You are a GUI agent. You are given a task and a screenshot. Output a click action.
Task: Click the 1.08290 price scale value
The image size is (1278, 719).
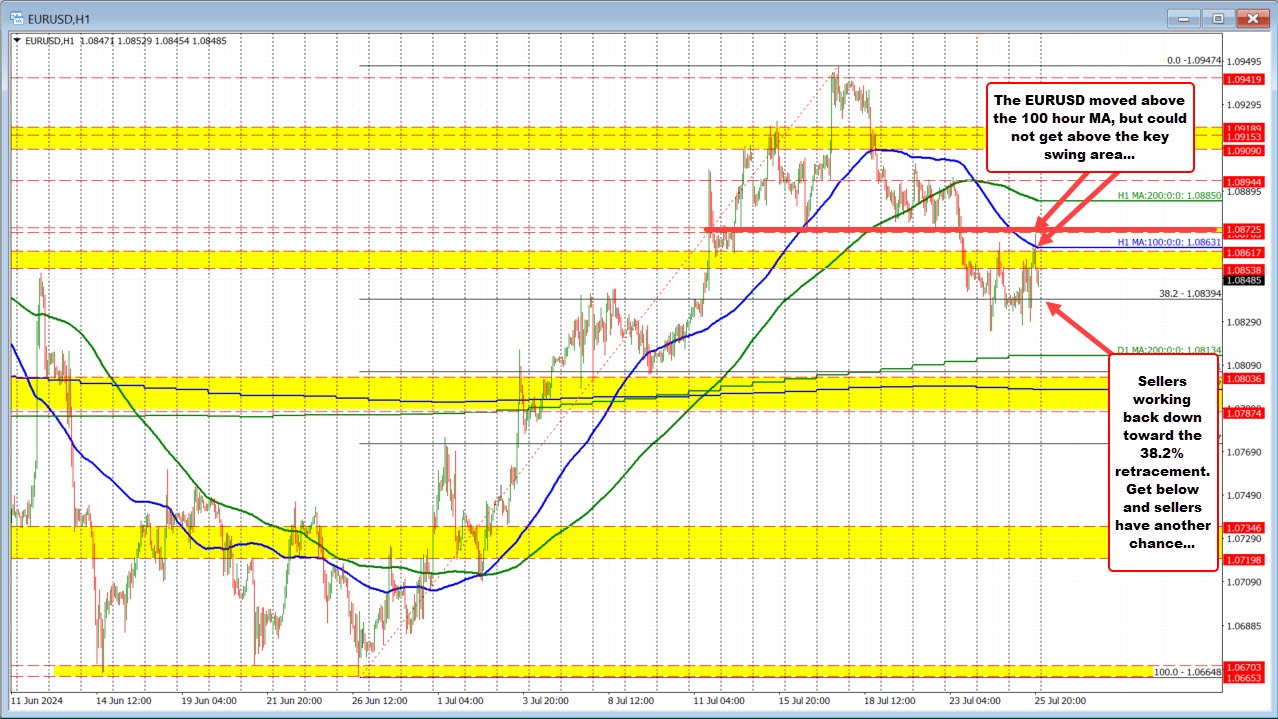1244,322
